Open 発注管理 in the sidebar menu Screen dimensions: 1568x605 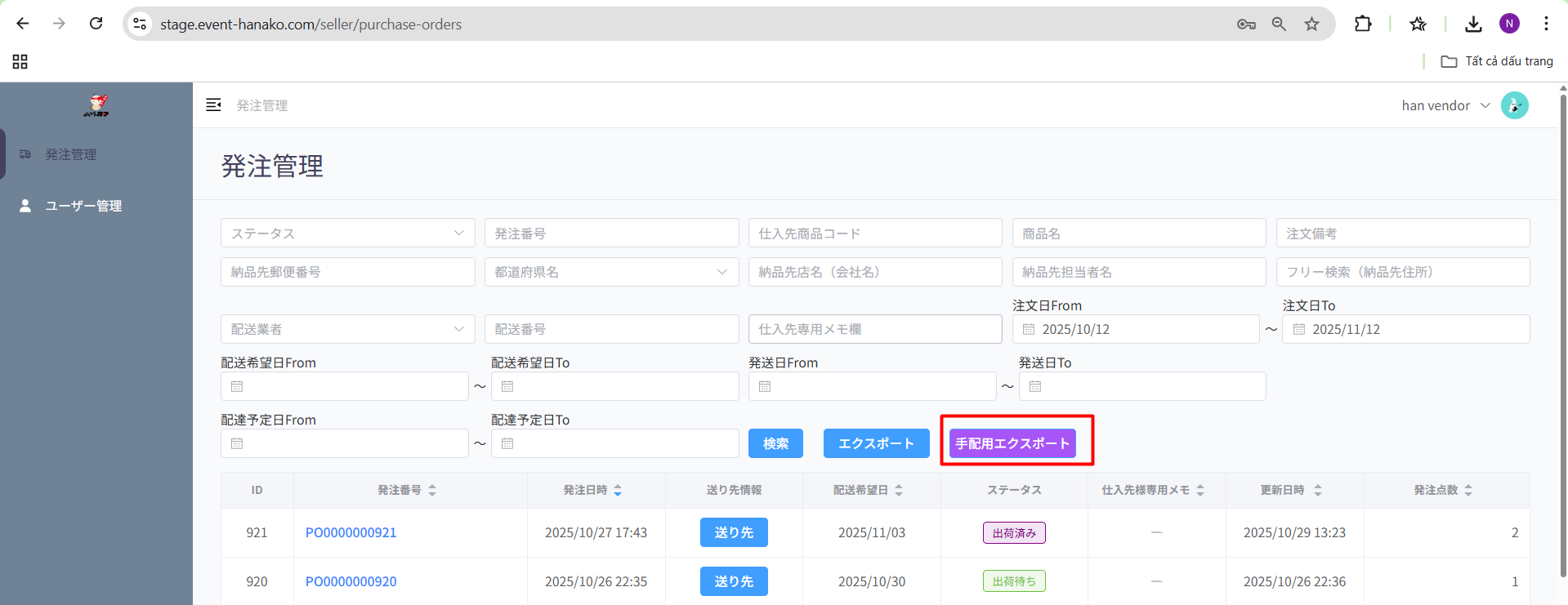coord(71,154)
